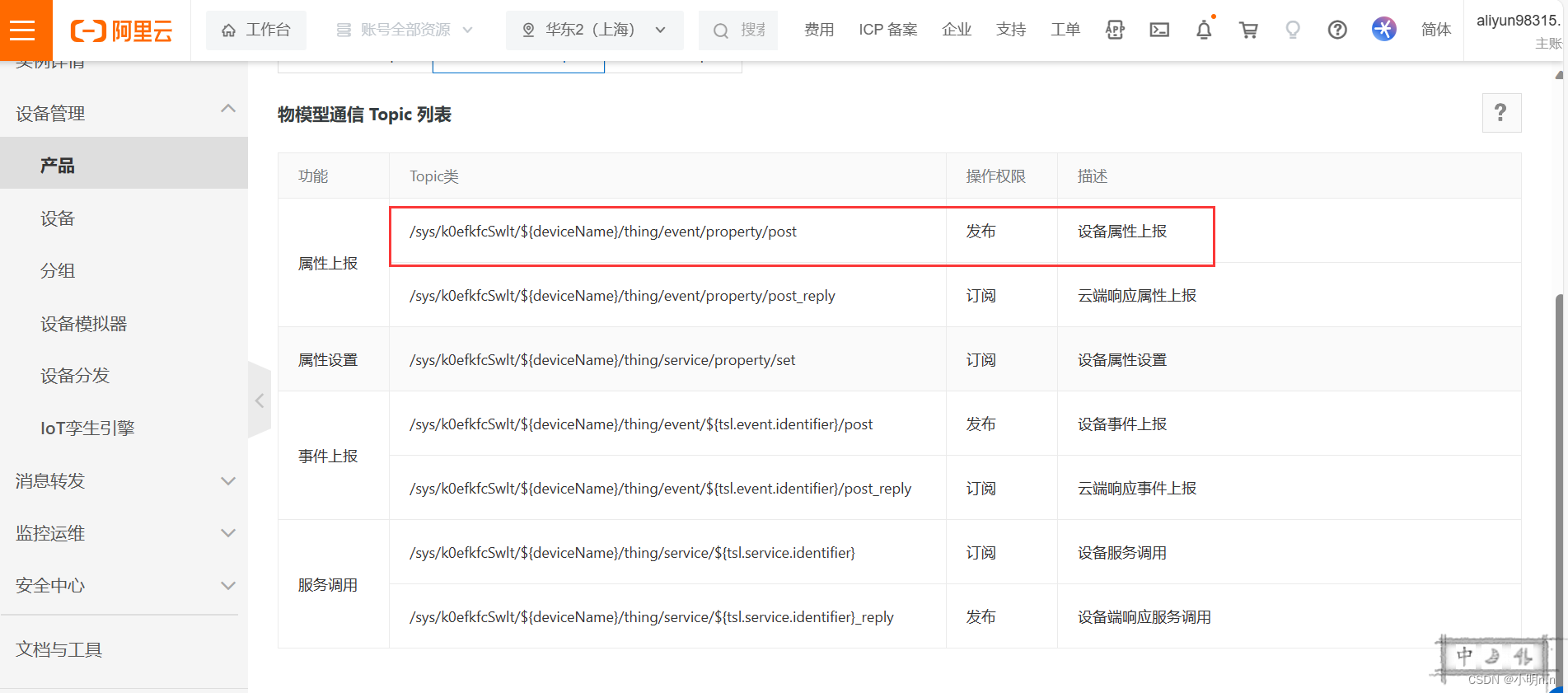Go to 工作台 workbench

coord(255,30)
